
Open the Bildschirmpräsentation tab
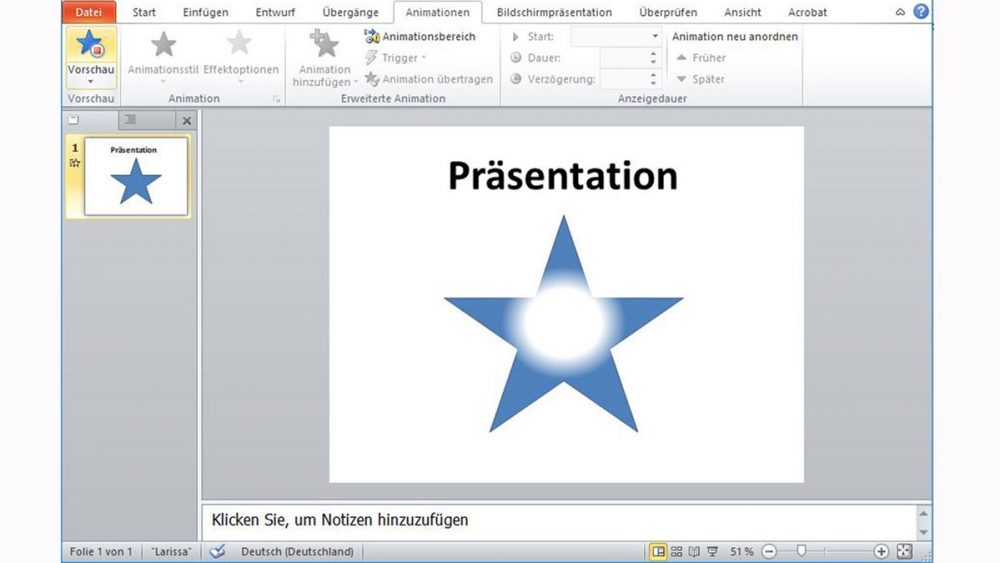[x=554, y=12]
